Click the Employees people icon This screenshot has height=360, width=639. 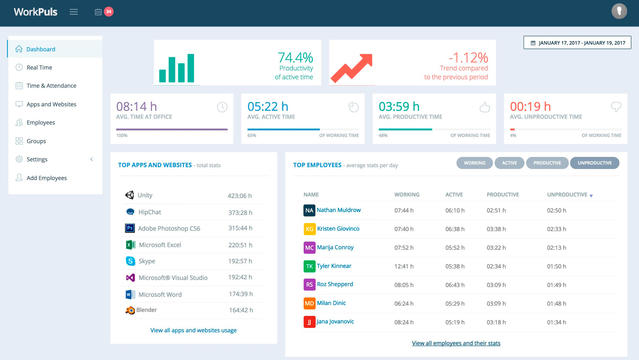tap(19, 122)
